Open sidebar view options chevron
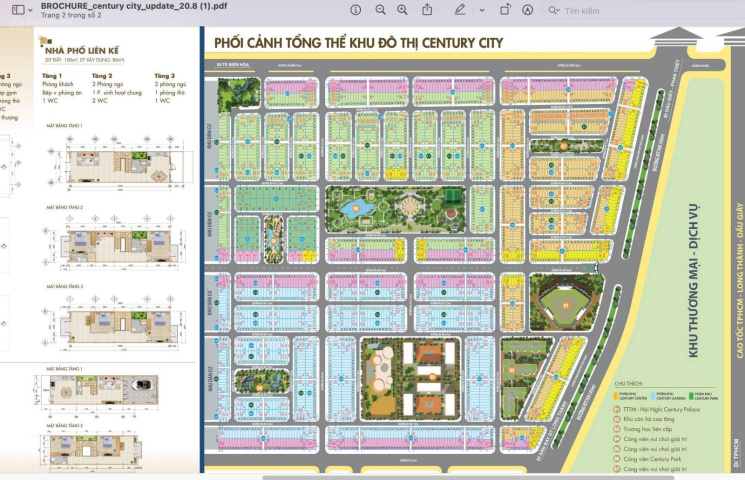 click(30, 10)
